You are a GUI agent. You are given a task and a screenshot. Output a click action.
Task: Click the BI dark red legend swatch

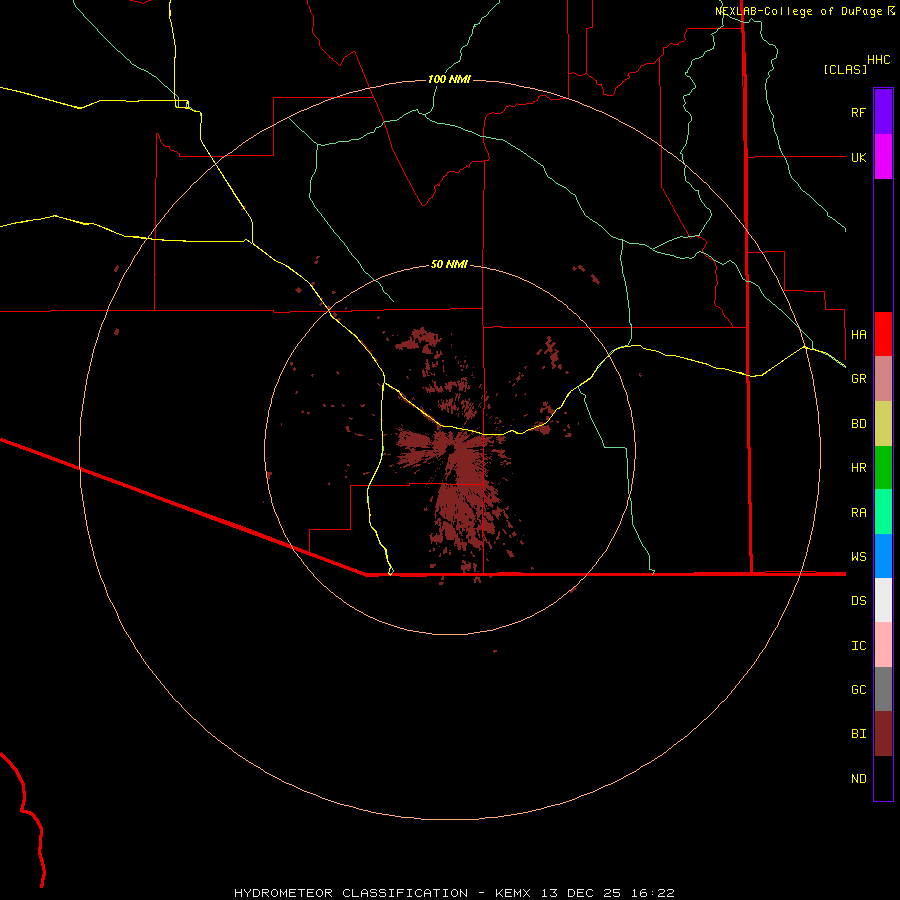pyautogui.click(x=883, y=734)
